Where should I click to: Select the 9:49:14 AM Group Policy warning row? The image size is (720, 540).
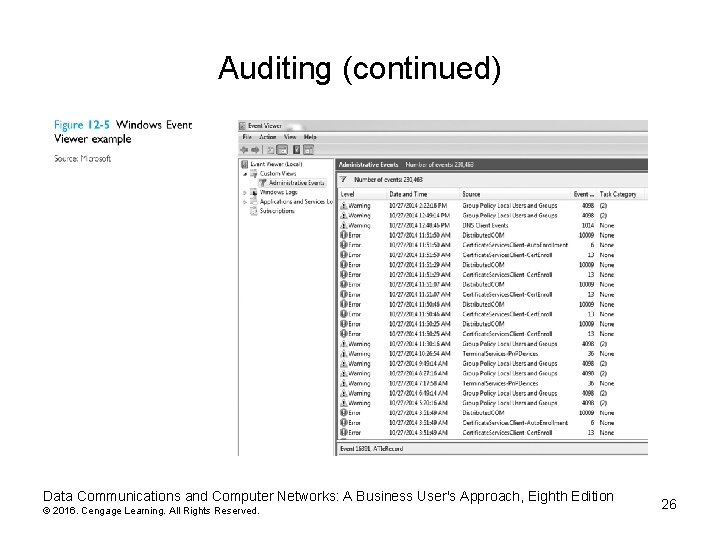493,363
